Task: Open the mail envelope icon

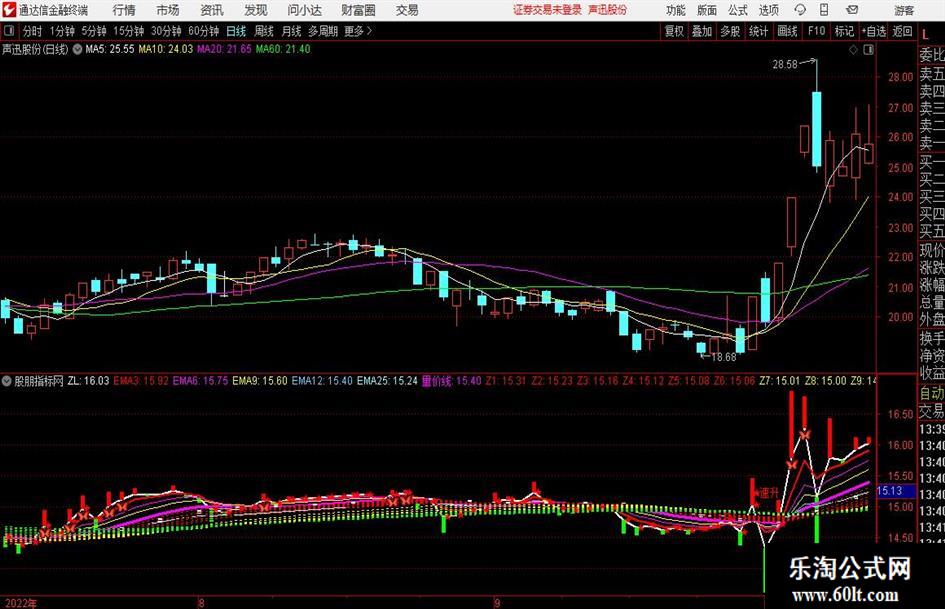Action: pos(852,10)
